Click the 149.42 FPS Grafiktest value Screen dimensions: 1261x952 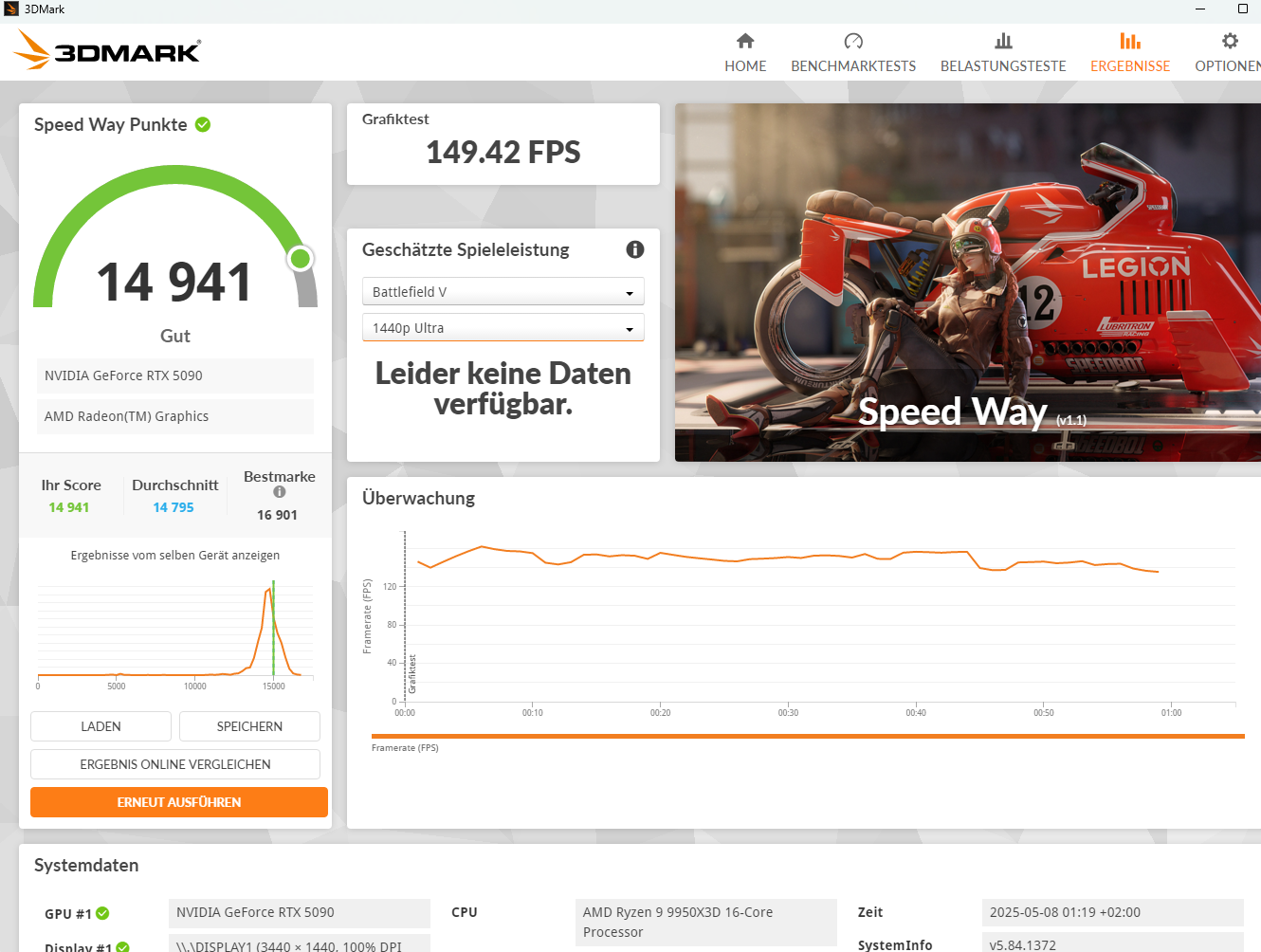tap(503, 152)
